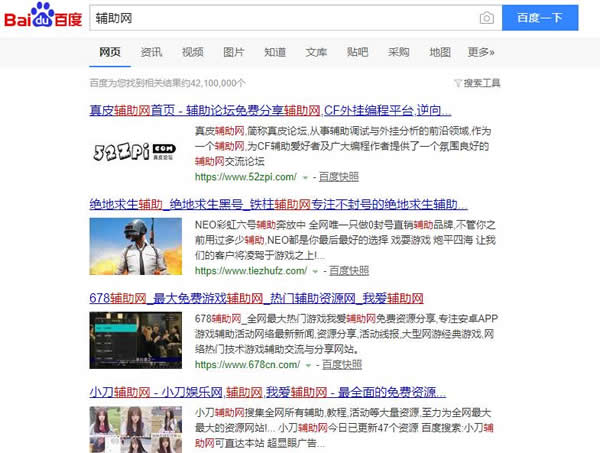Open the 知道 tab
The image size is (600, 453).
coord(275,52)
